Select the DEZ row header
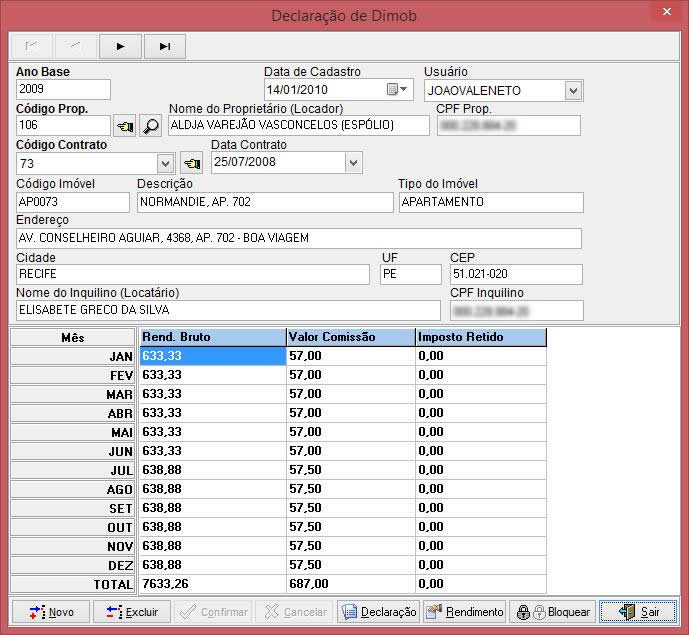 (x=73, y=565)
